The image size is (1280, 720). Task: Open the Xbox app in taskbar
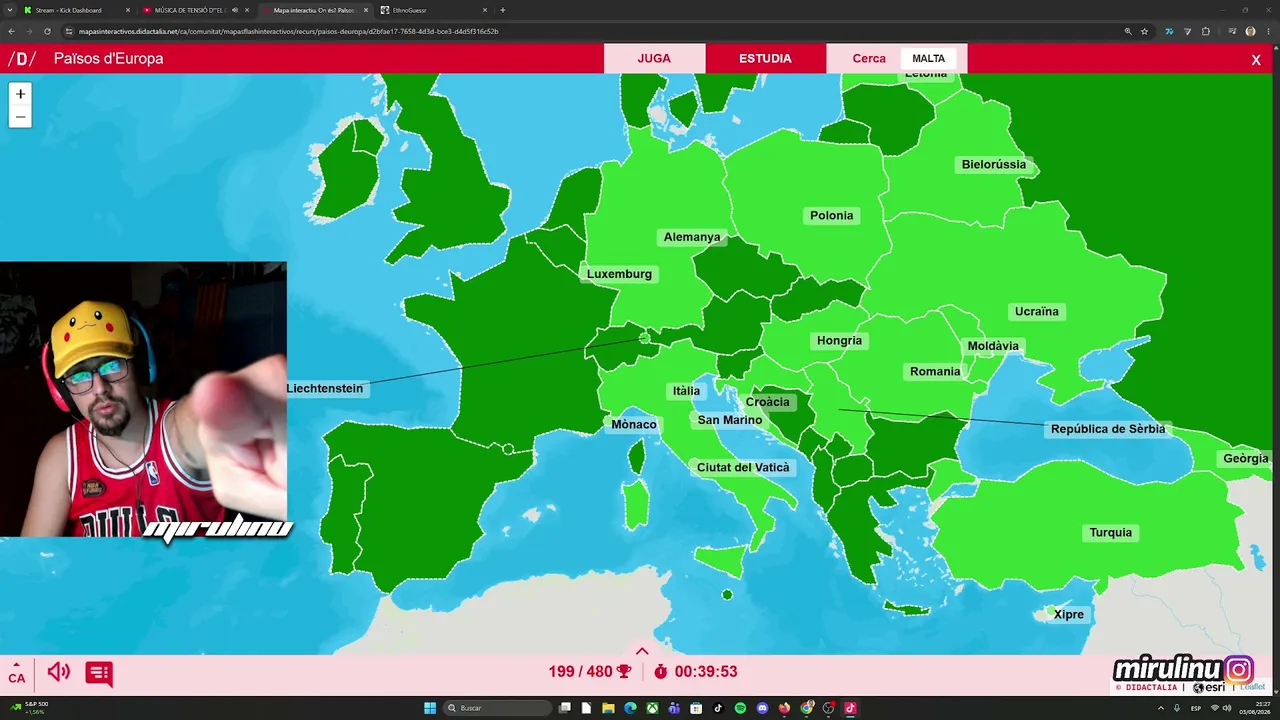tap(652, 708)
